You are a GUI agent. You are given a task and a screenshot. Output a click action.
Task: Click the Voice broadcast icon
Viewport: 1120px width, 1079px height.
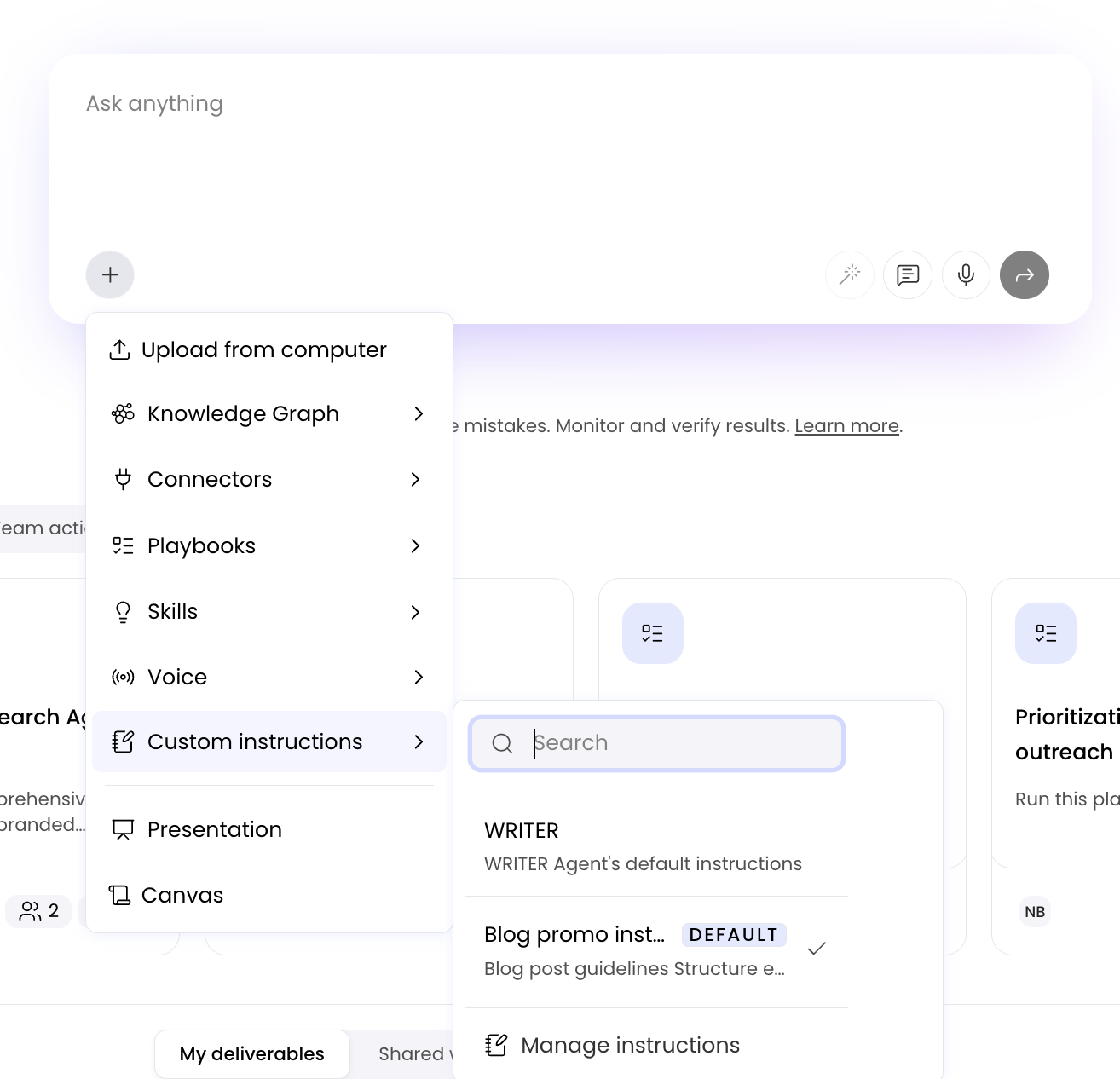click(x=123, y=677)
